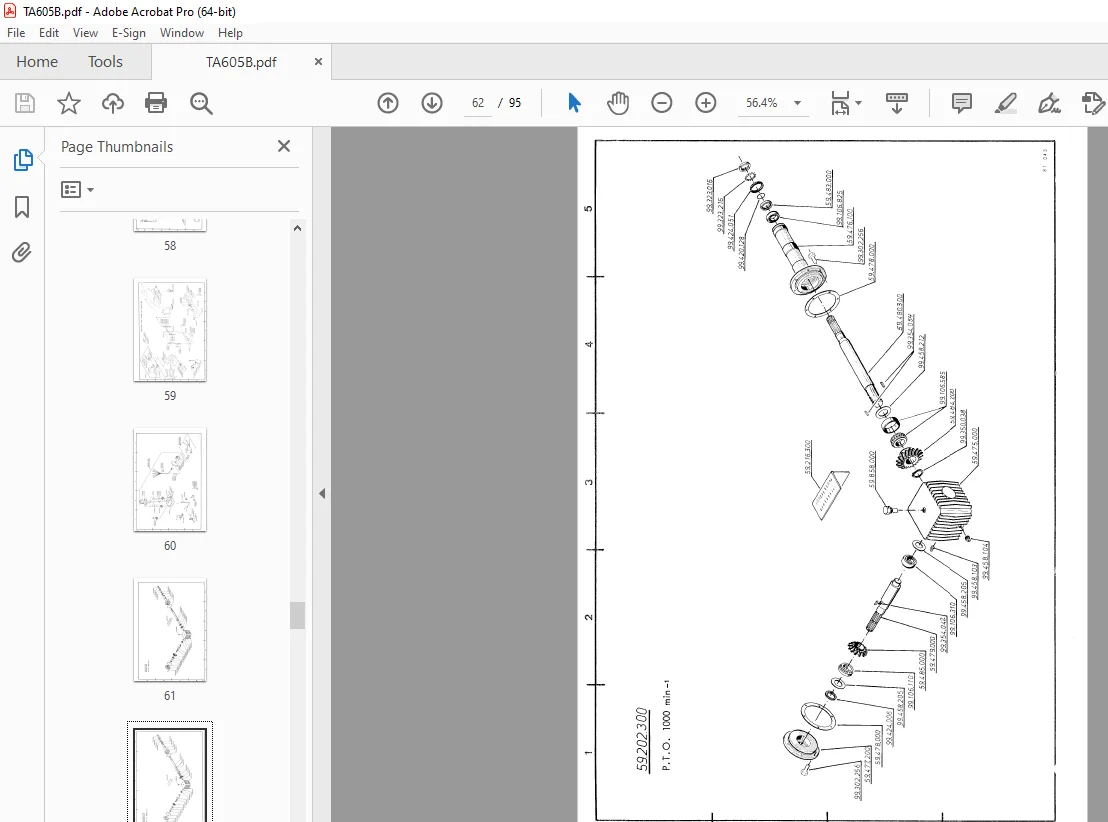Click the P.T.O. 1000 min-1 caption
The image size is (1108, 822).
point(666,725)
